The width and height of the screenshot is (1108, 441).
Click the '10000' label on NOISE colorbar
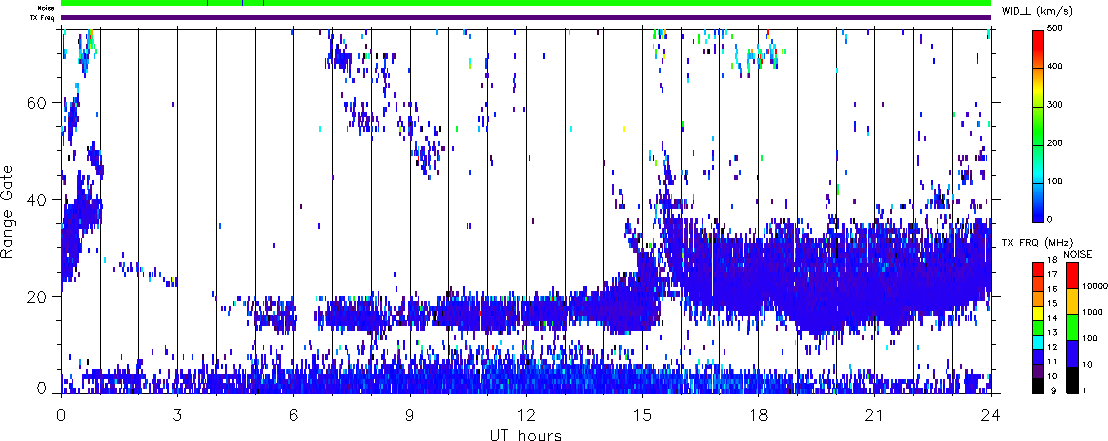[1094, 286]
